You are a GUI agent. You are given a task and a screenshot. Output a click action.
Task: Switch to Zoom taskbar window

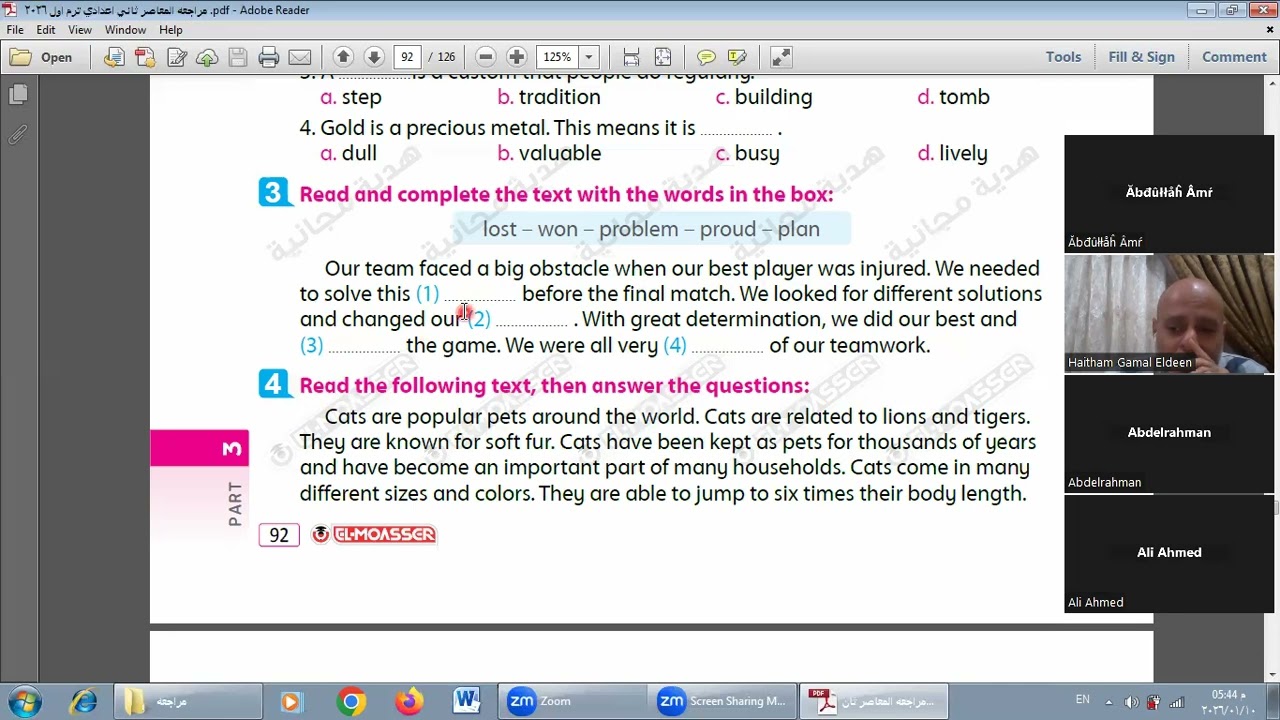click(x=572, y=702)
